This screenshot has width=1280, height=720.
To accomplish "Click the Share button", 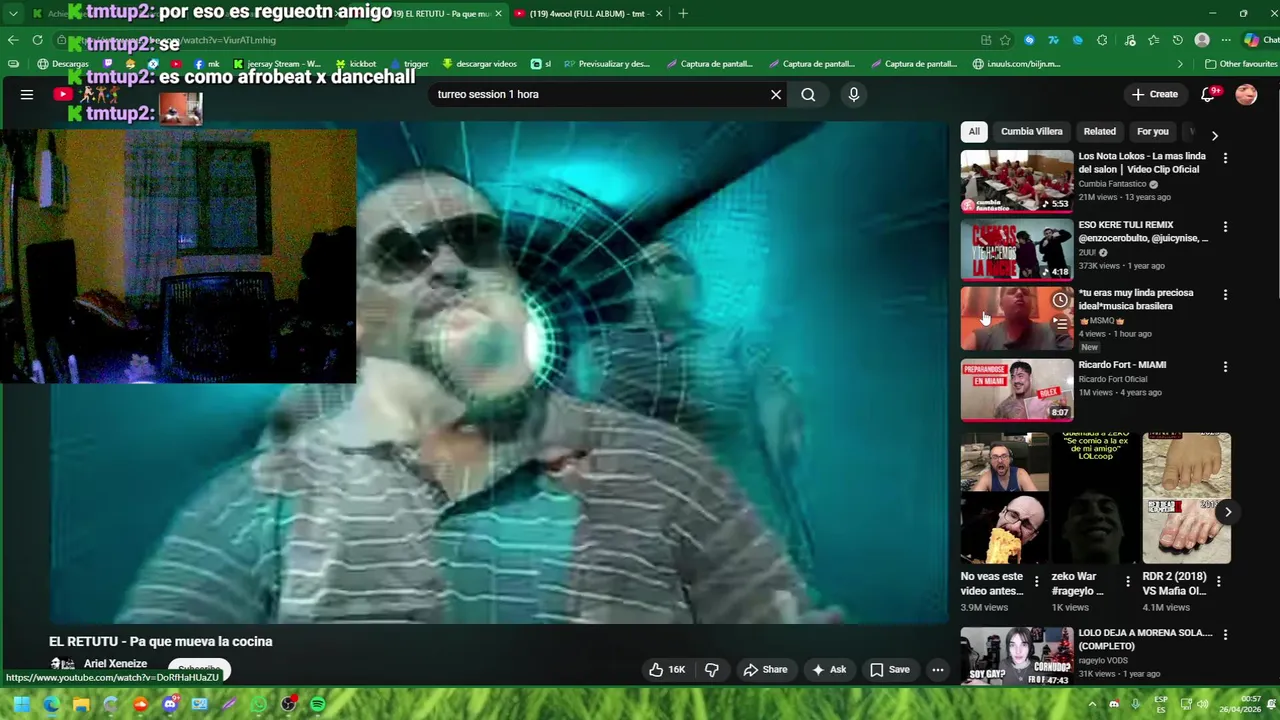I will click(765, 670).
